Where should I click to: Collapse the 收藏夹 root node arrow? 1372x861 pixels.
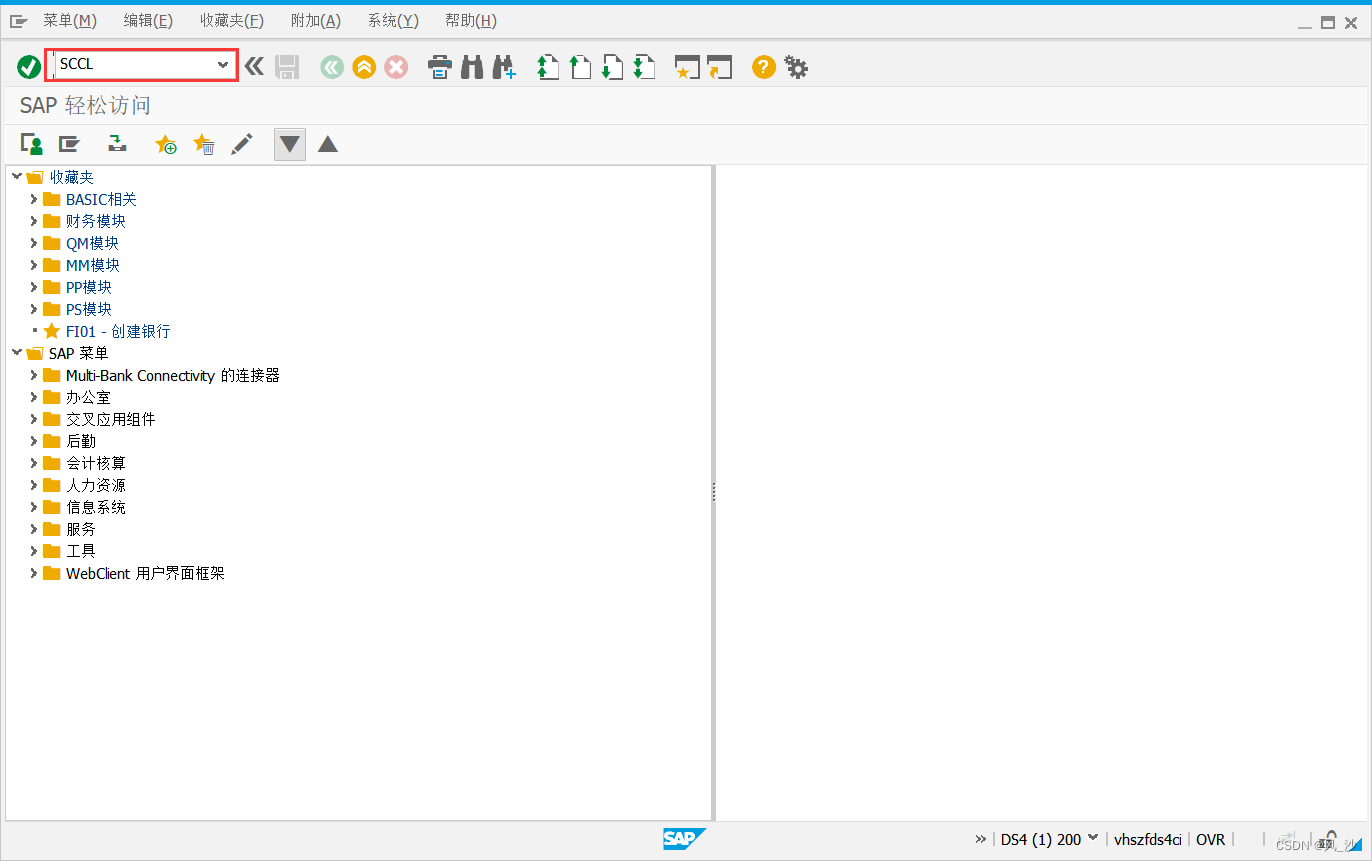[x=16, y=177]
